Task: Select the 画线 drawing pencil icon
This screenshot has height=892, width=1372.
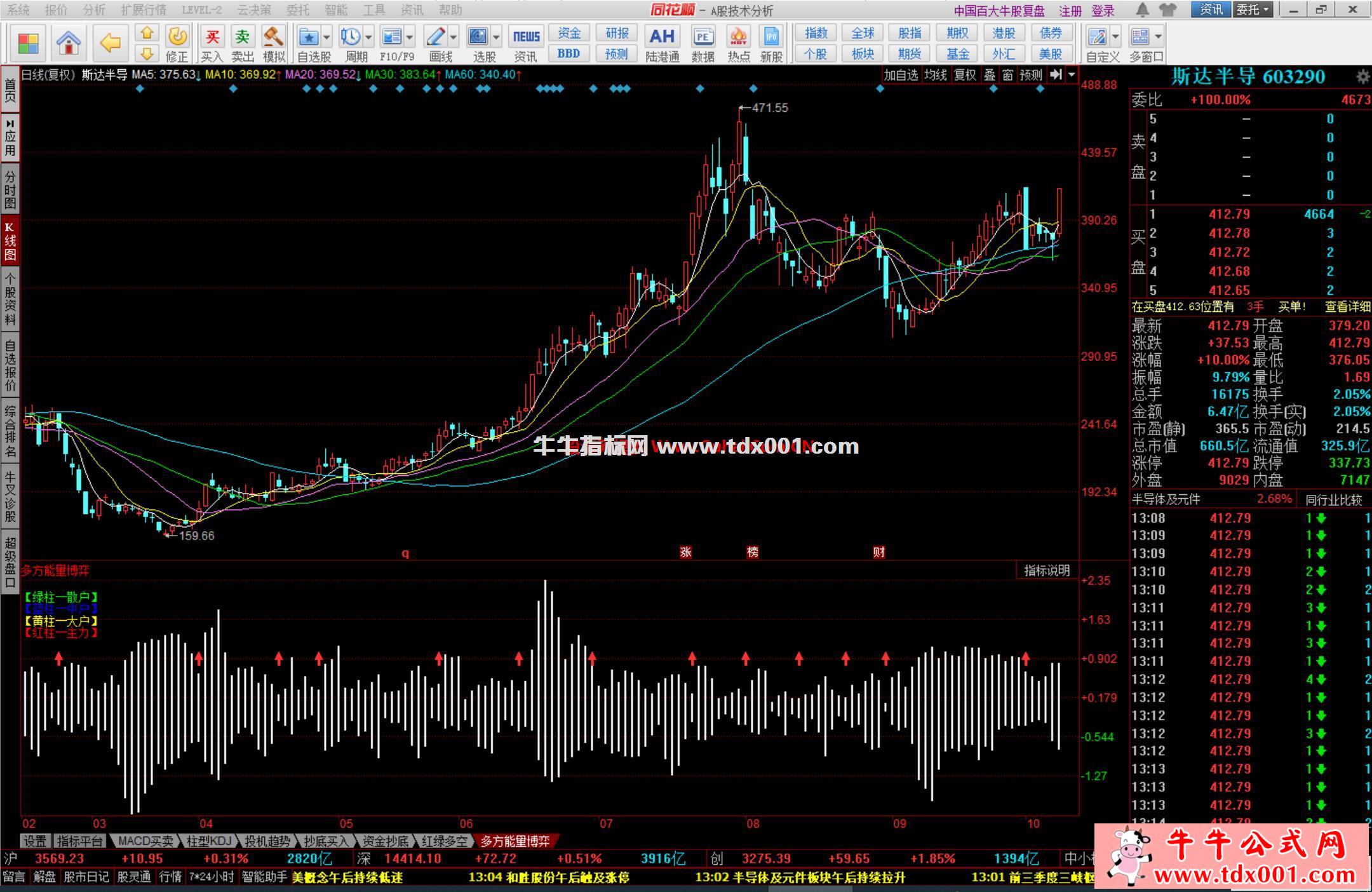Action: coord(436,37)
